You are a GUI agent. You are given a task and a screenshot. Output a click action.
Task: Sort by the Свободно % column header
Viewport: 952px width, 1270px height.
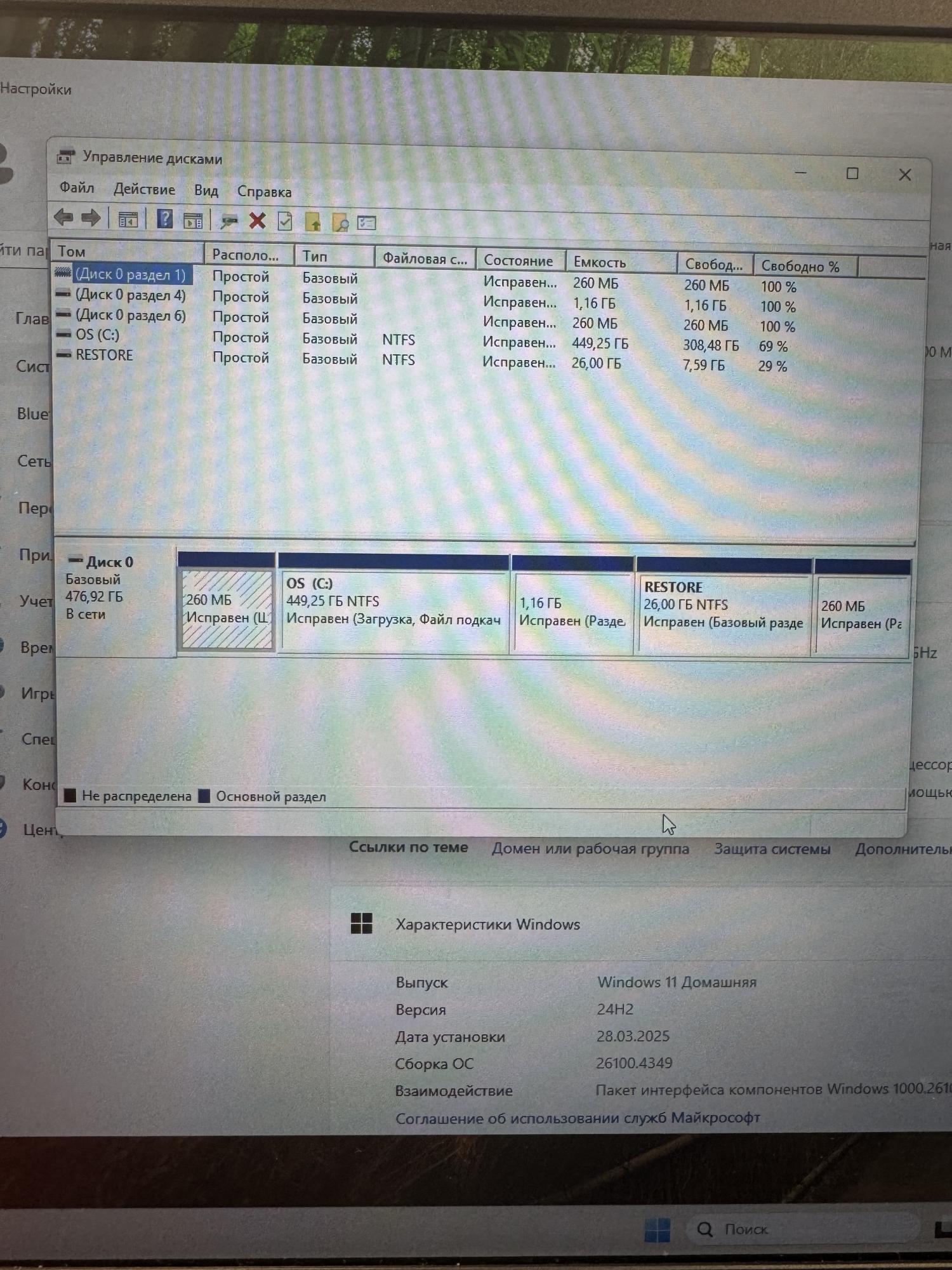805,266
